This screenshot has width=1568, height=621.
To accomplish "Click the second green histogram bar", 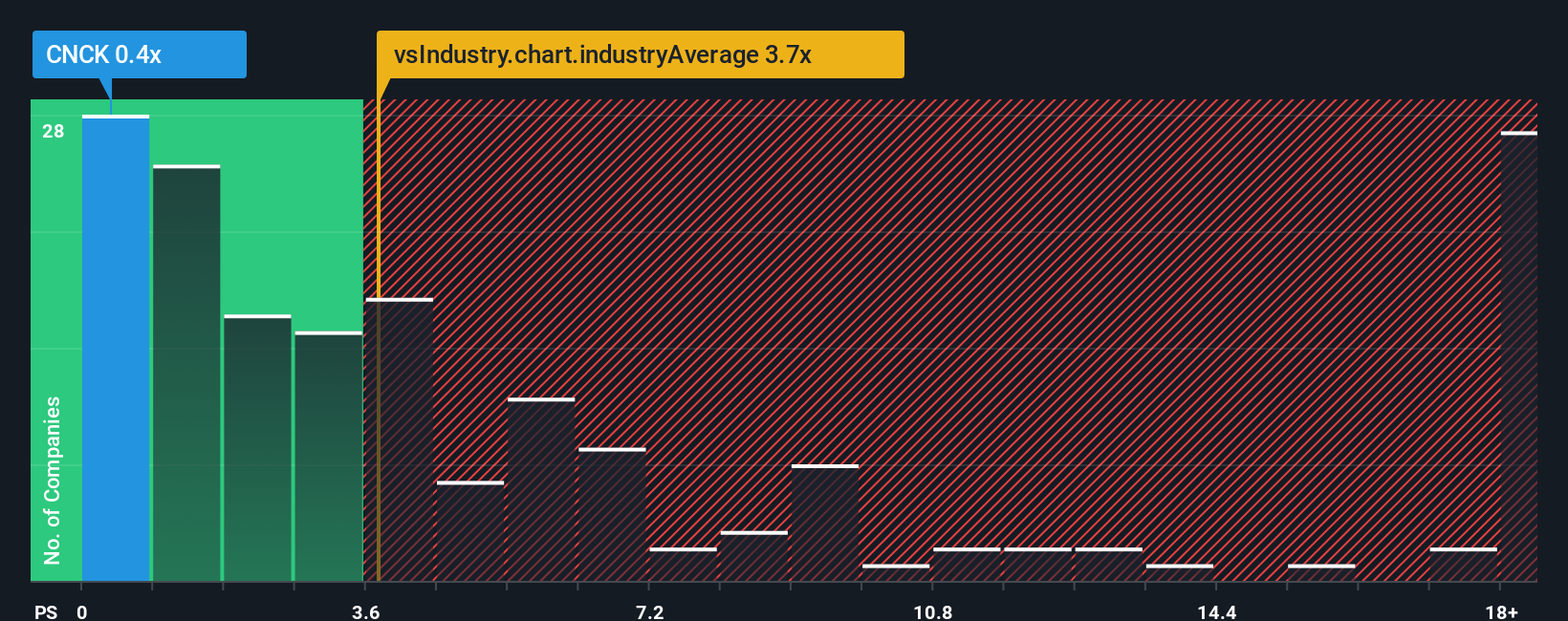I will 186,373.
